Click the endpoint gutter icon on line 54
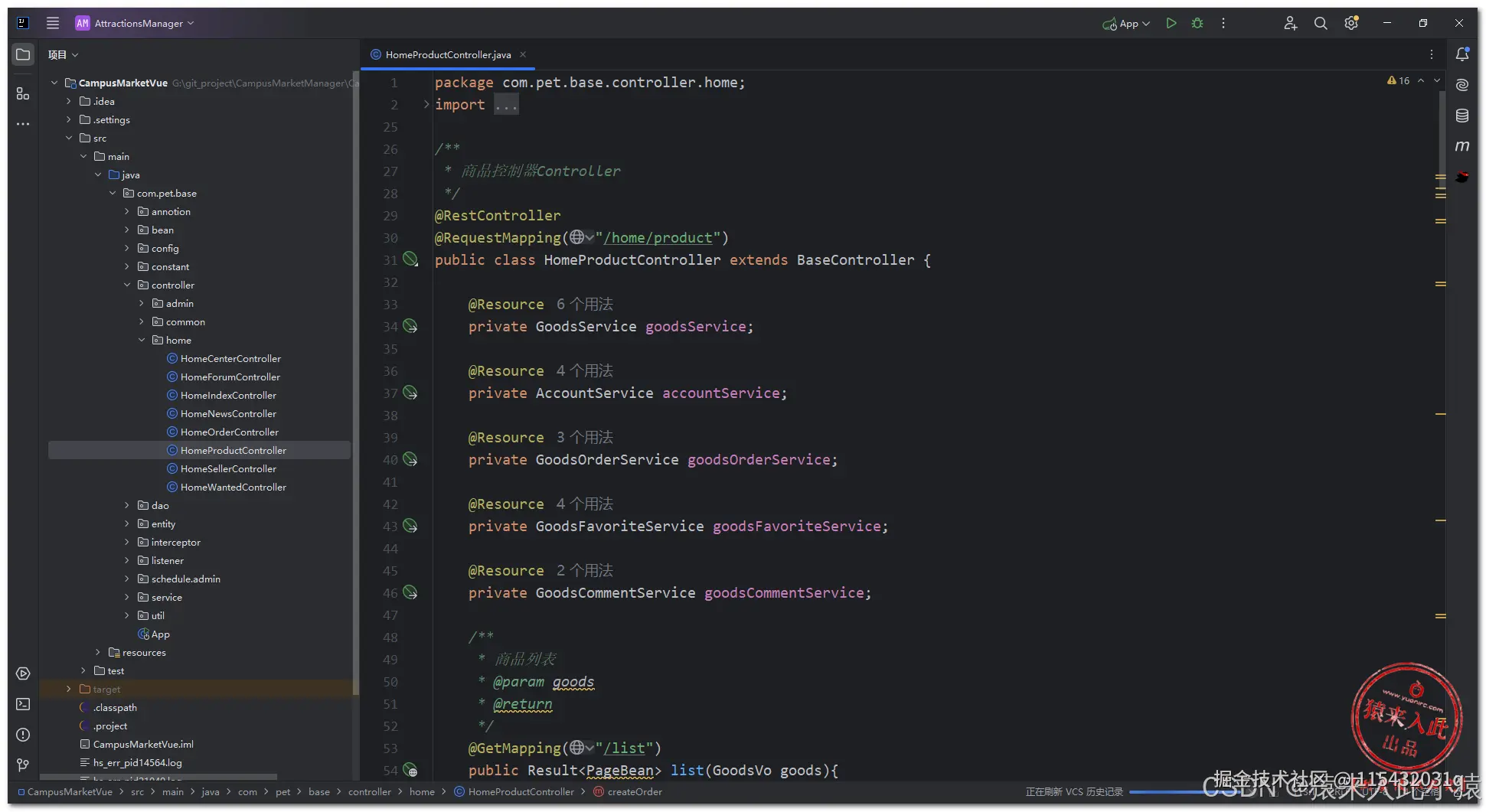The image size is (1486, 812). (x=410, y=770)
